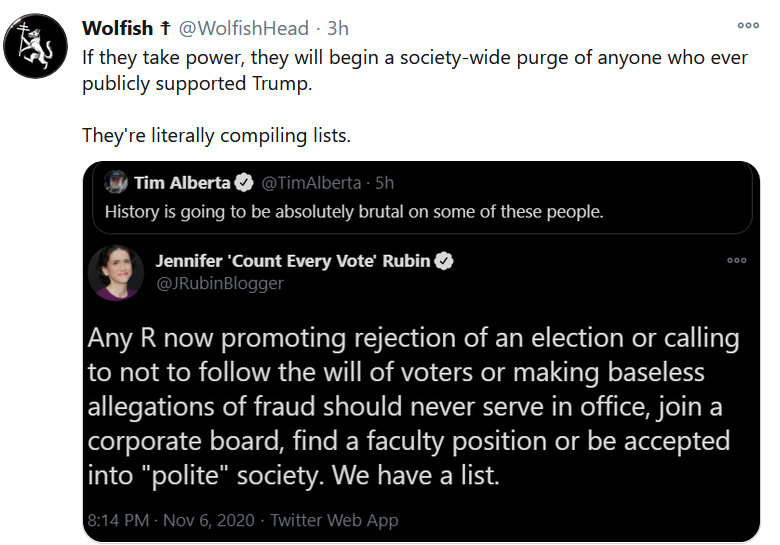The width and height of the screenshot is (780, 545).
Task: Click Tim Alberta's small profile avatar
Action: tap(116, 183)
